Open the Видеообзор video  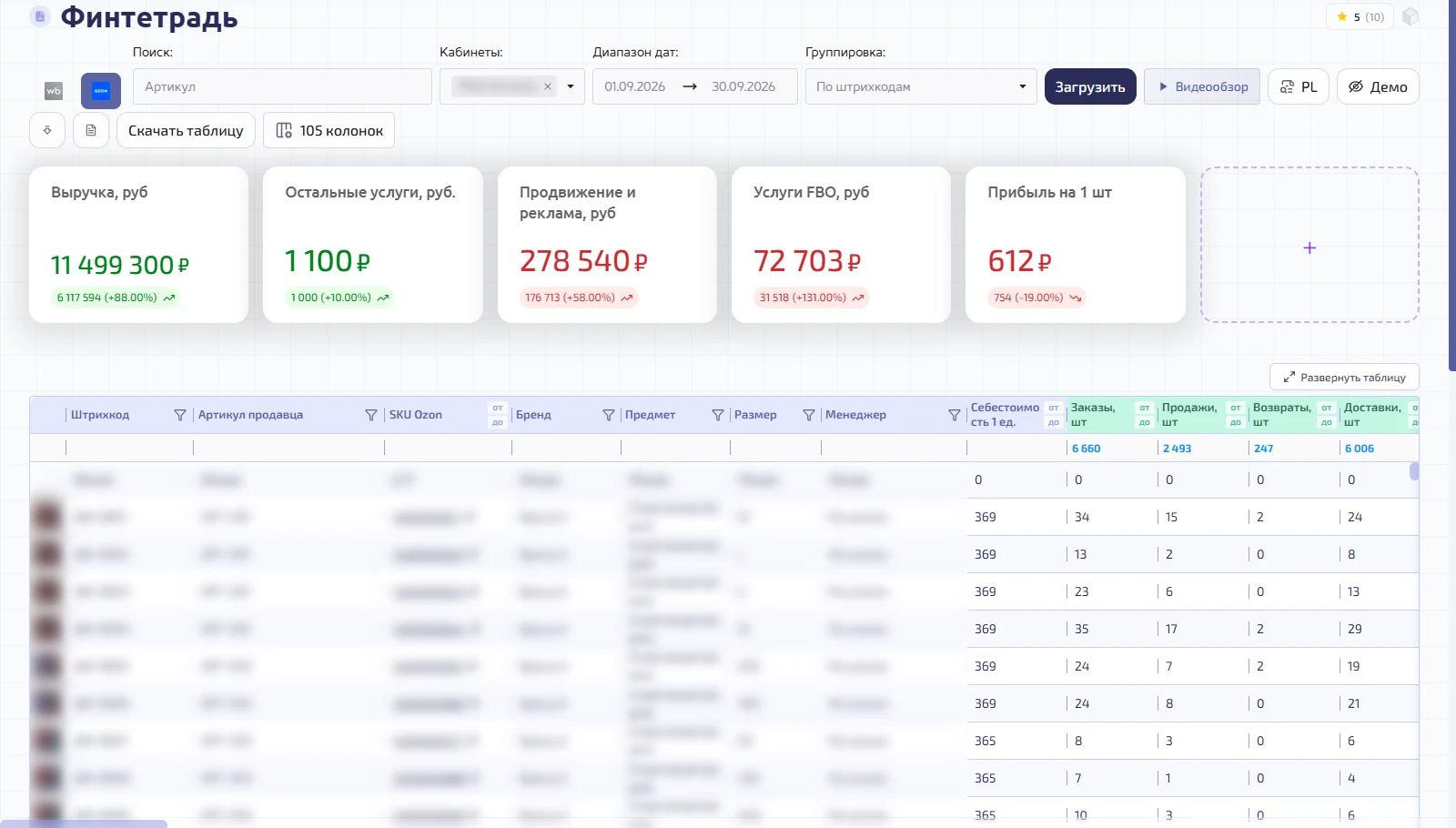[1202, 86]
